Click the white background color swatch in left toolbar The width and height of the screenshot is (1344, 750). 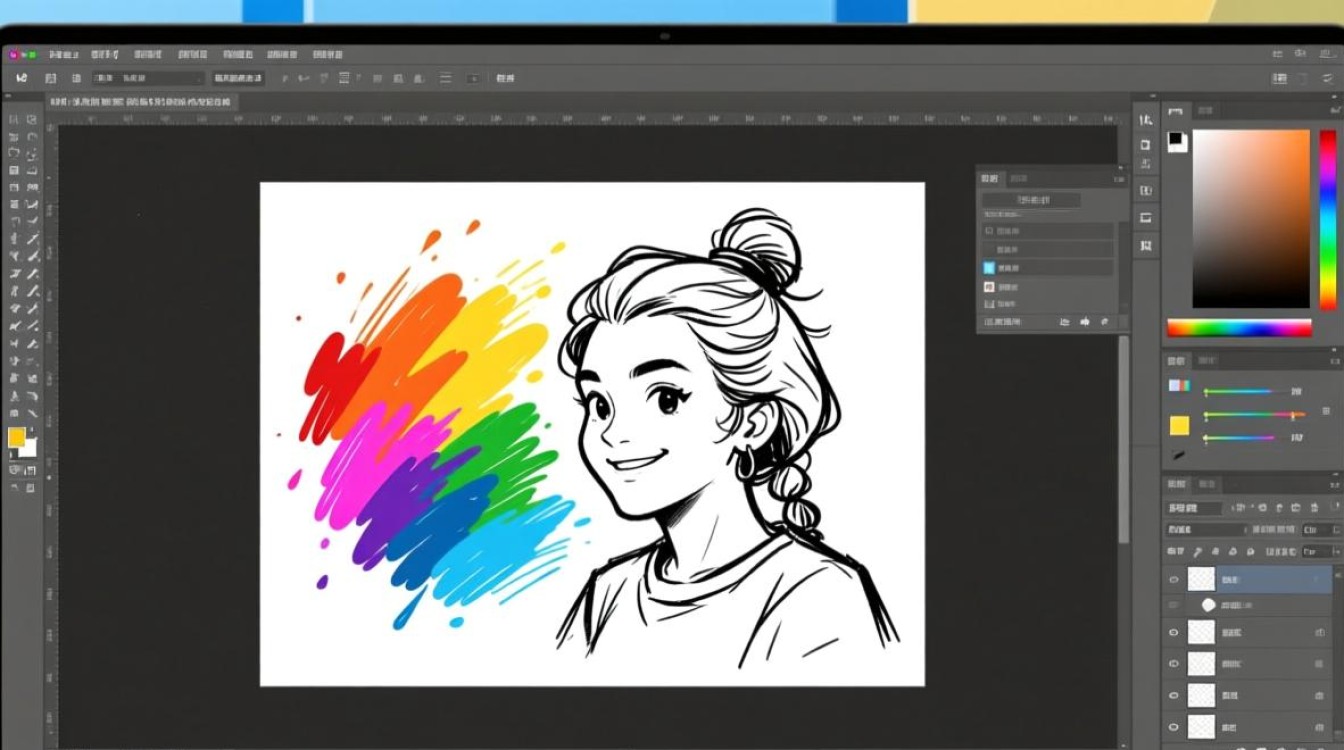(x=29, y=448)
